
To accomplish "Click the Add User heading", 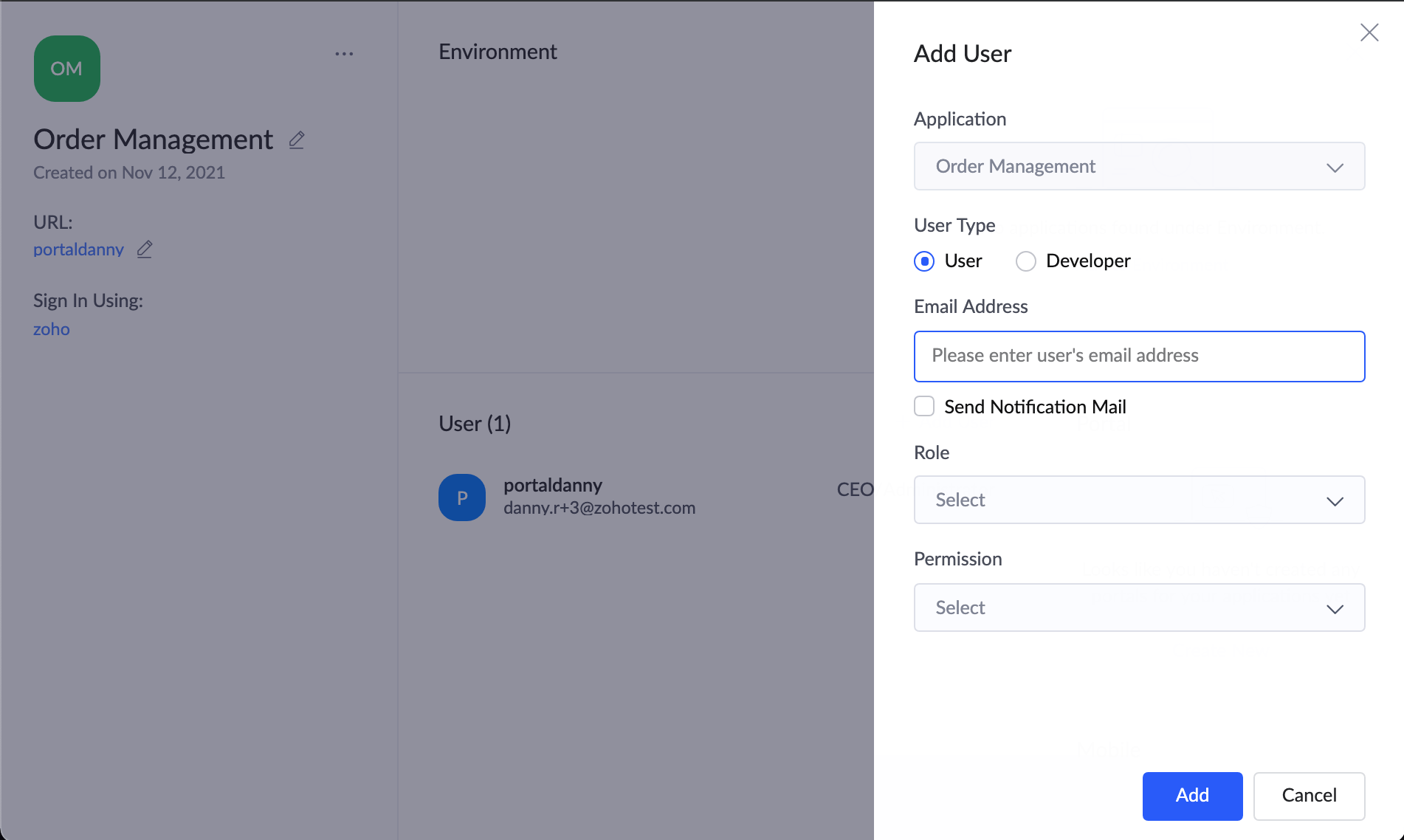I will coord(963,54).
